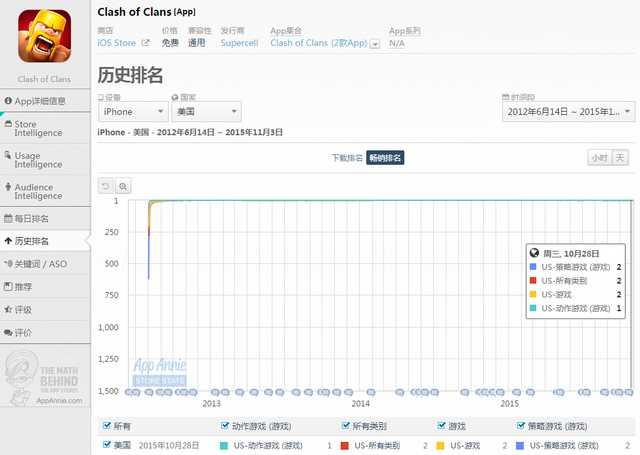Click the Audience Intelligence person icon

(8, 187)
